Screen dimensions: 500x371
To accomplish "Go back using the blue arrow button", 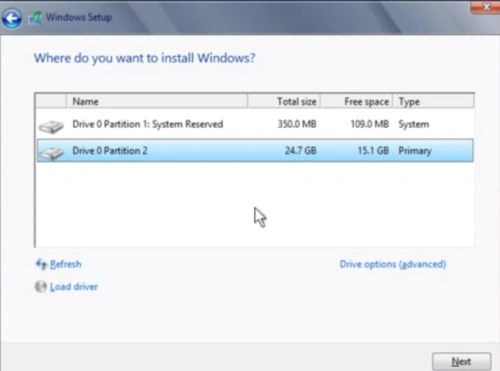I will (x=12, y=18).
